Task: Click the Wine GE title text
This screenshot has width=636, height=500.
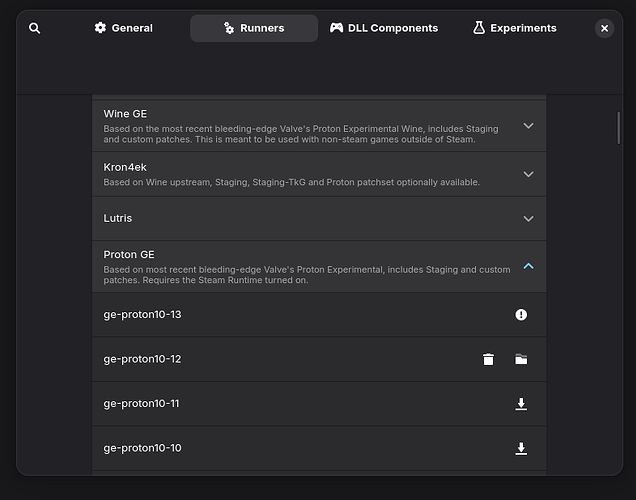Action: pyautogui.click(x=125, y=114)
